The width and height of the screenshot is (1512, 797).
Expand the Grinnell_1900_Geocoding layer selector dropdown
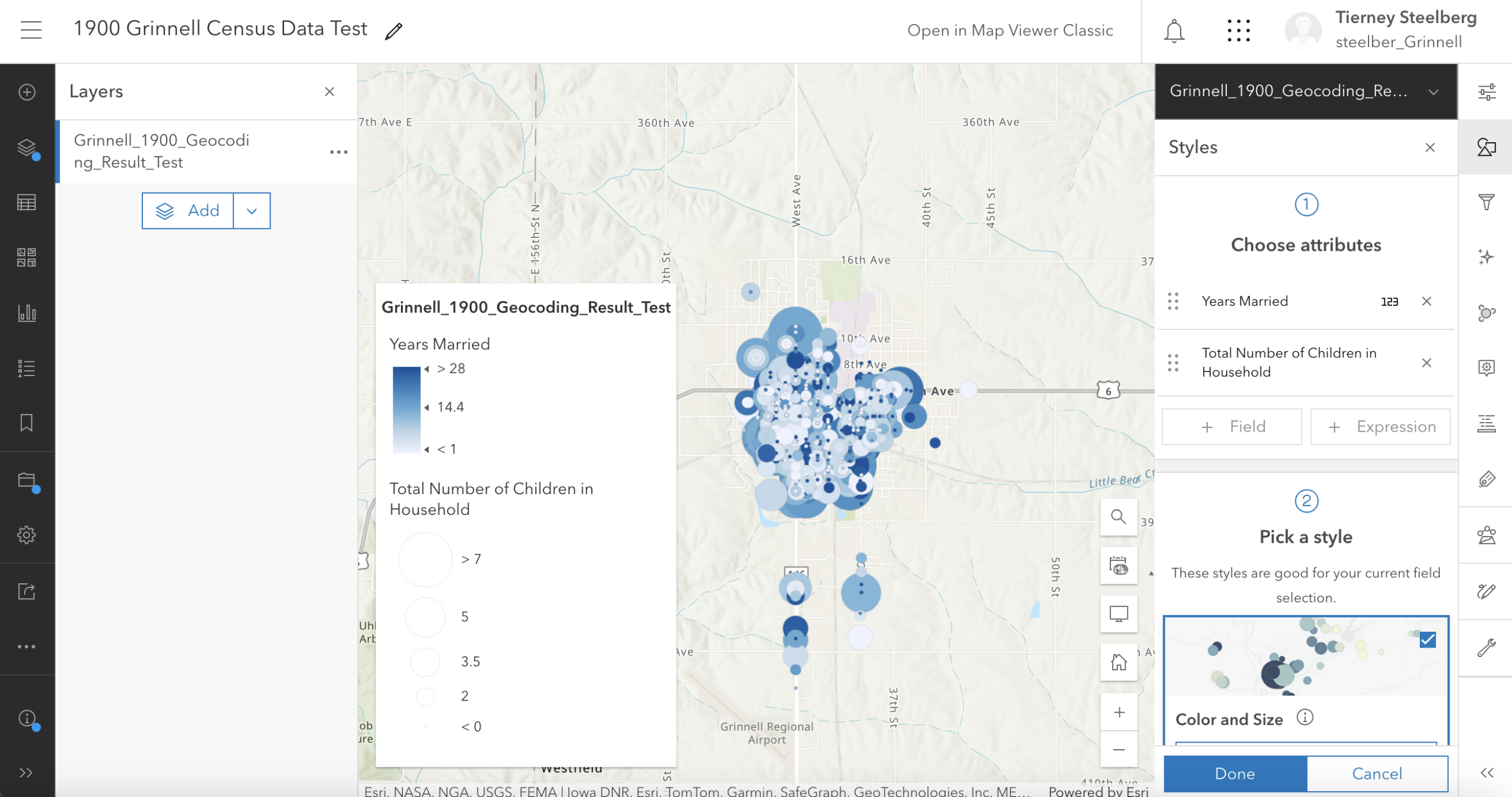click(x=1433, y=92)
